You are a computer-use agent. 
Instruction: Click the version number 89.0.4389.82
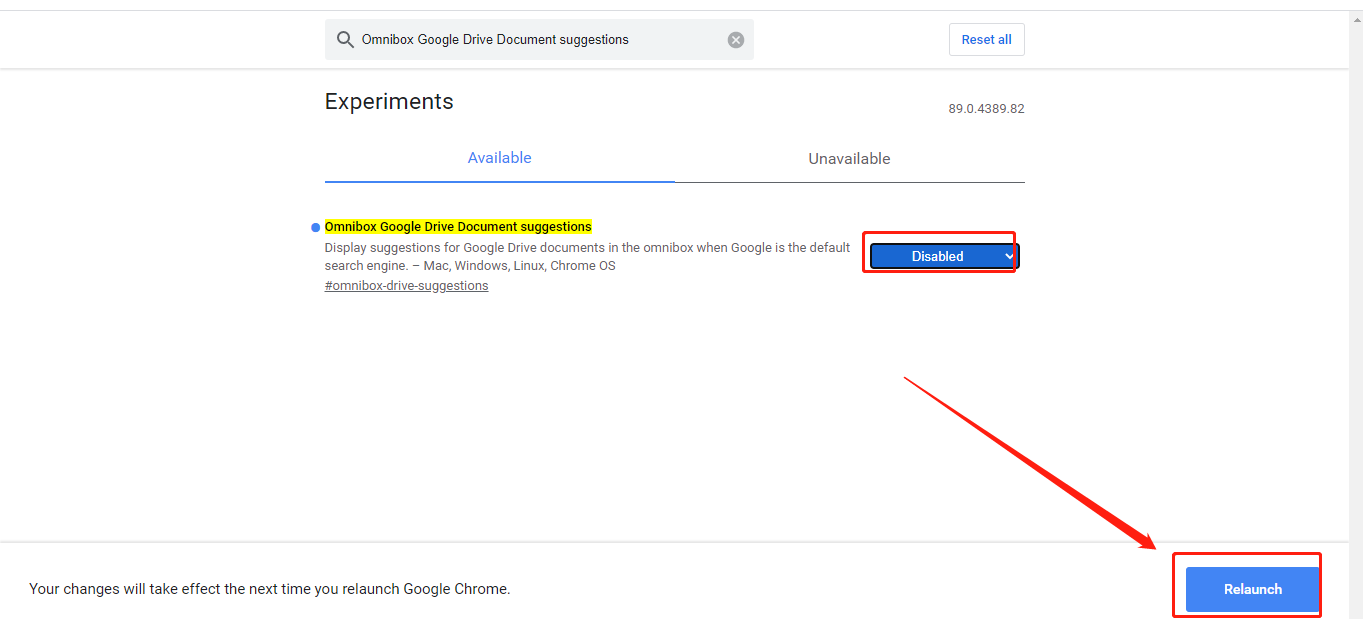tap(986, 109)
